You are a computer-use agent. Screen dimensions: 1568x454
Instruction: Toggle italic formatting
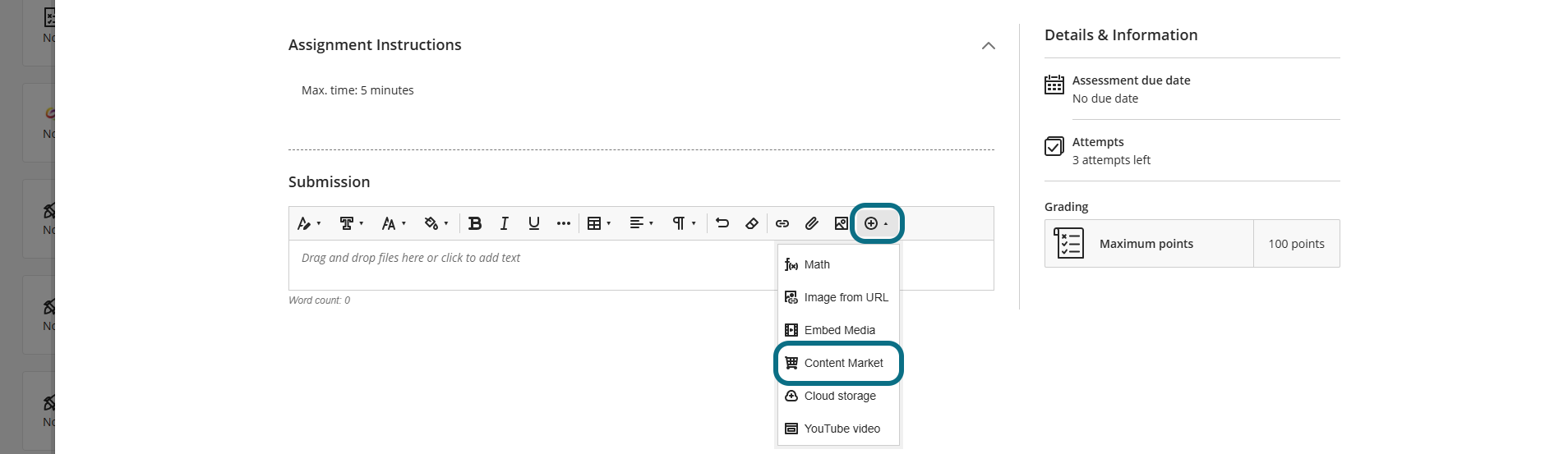505,223
